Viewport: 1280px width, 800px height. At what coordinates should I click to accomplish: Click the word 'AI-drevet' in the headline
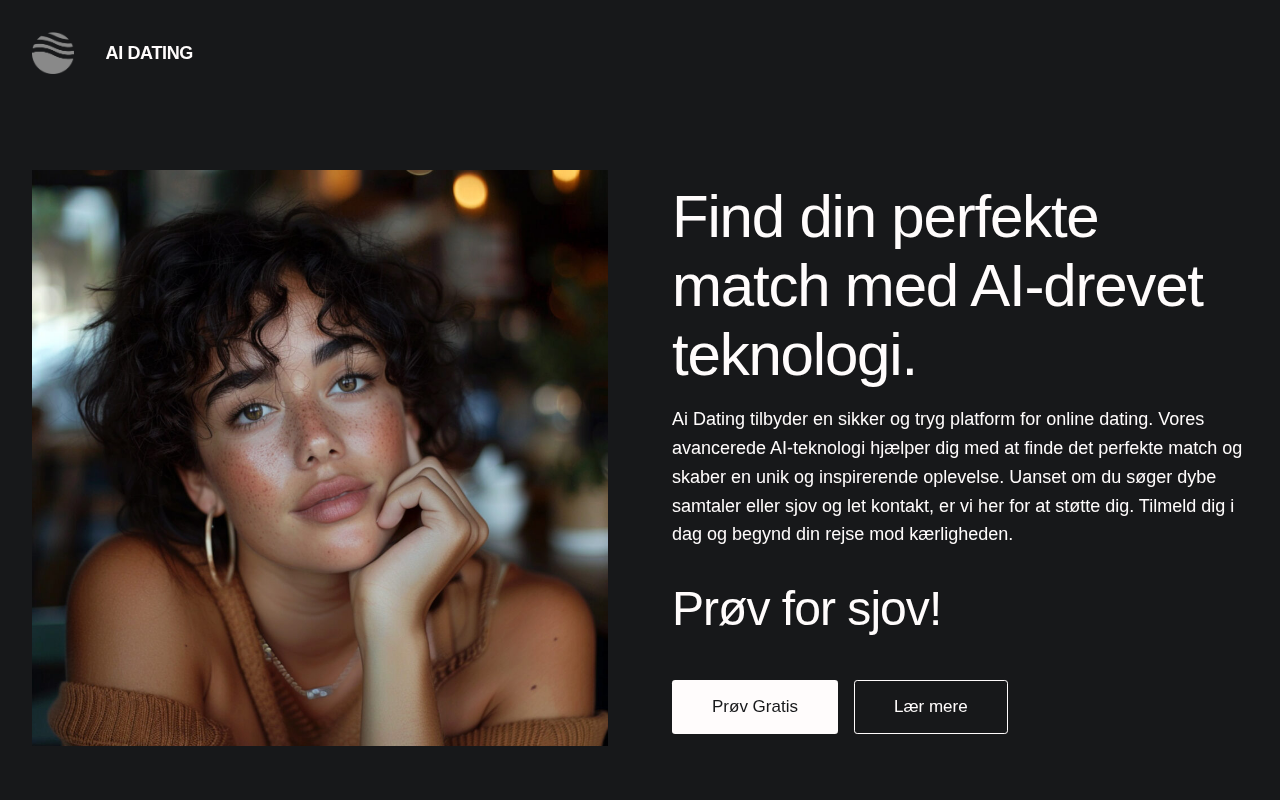pyautogui.click(x=1086, y=286)
